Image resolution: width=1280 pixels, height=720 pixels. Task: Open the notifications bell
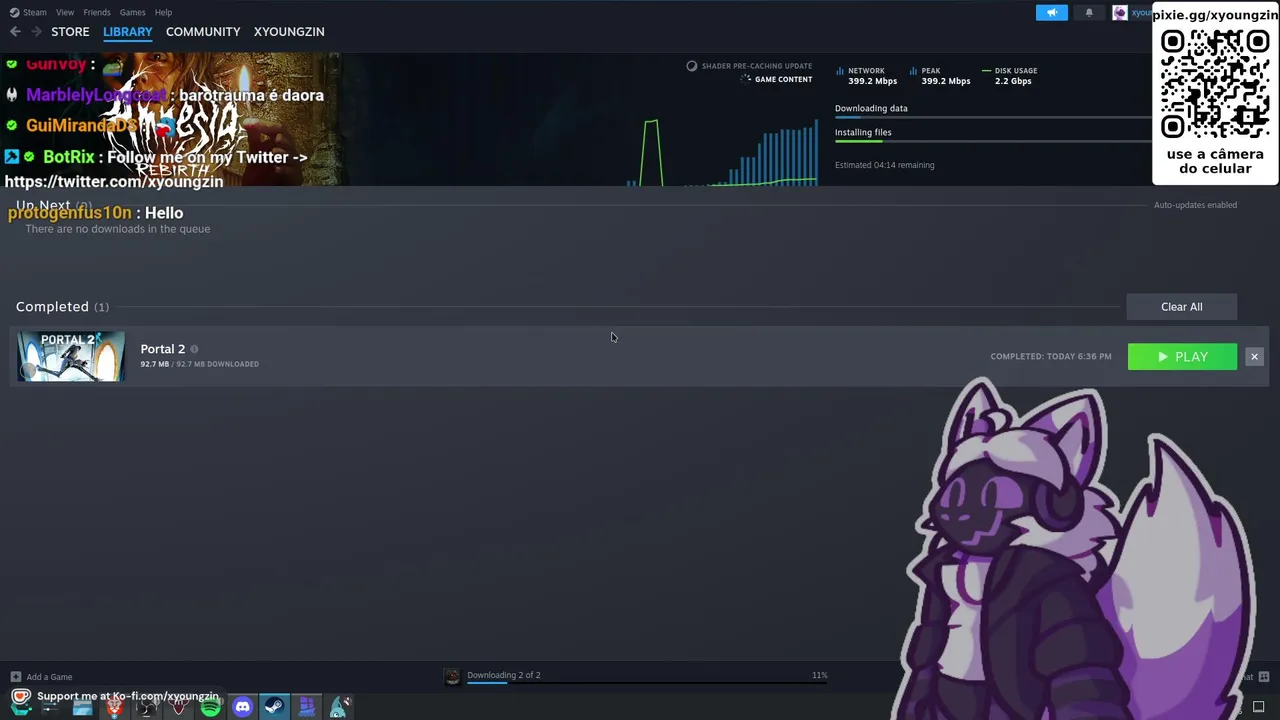pyautogui.click(x=1089, y=12)
